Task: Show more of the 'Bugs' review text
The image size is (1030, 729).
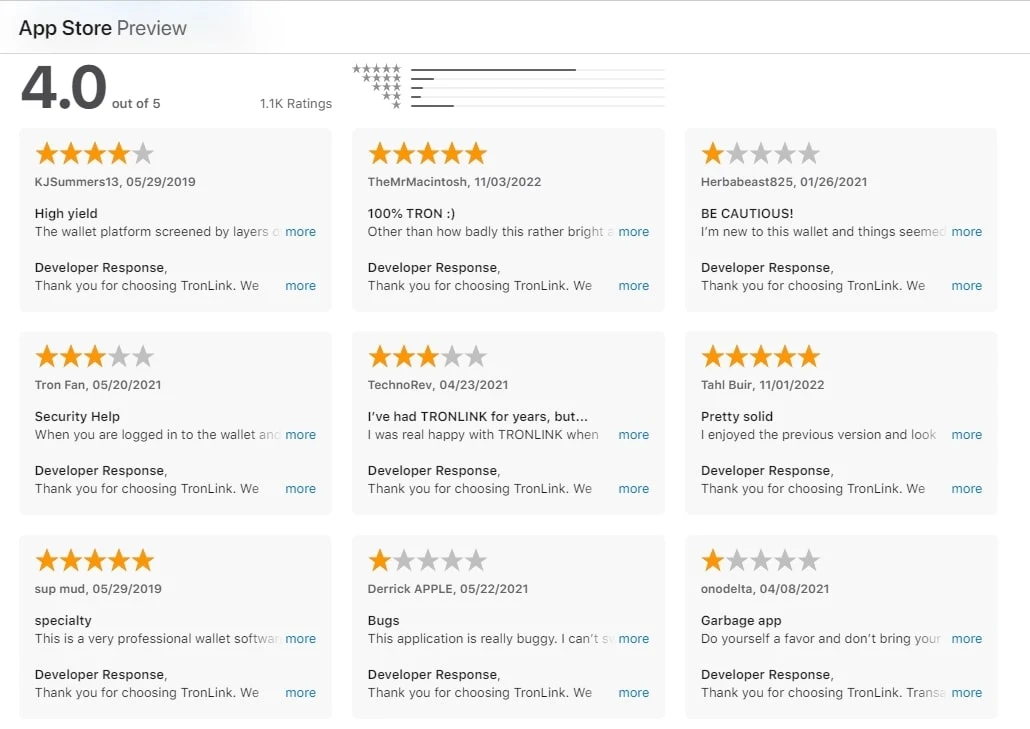Action: tap(633, 638)
